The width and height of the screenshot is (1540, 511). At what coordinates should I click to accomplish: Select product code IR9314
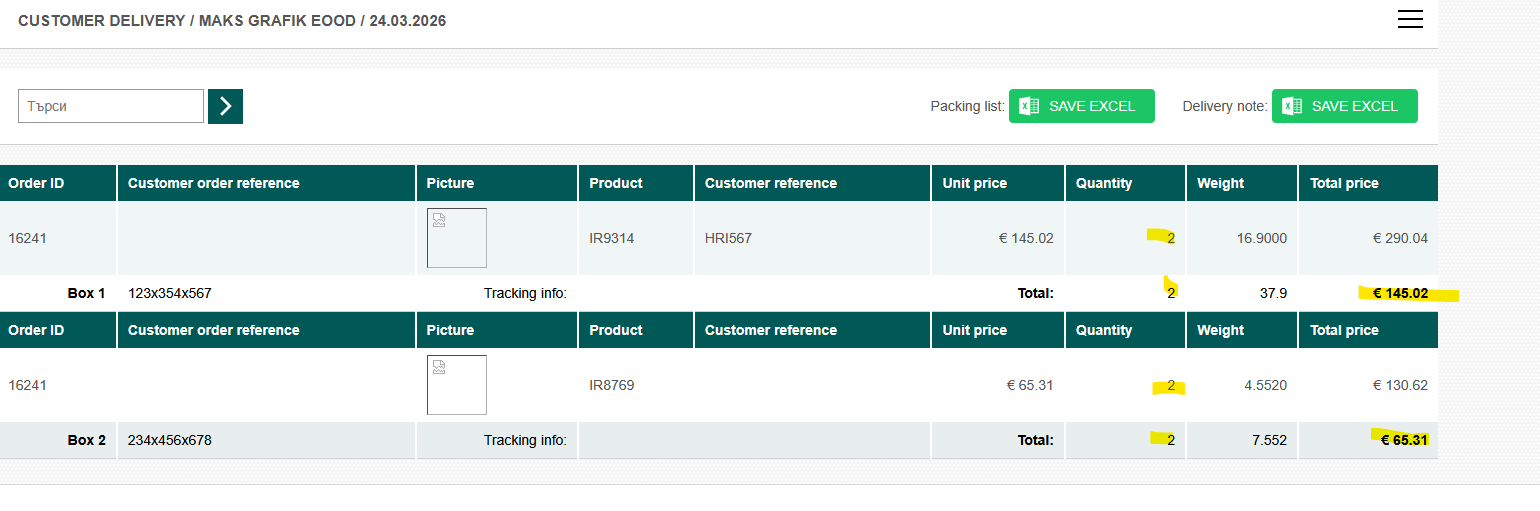[x=612, y=239]
